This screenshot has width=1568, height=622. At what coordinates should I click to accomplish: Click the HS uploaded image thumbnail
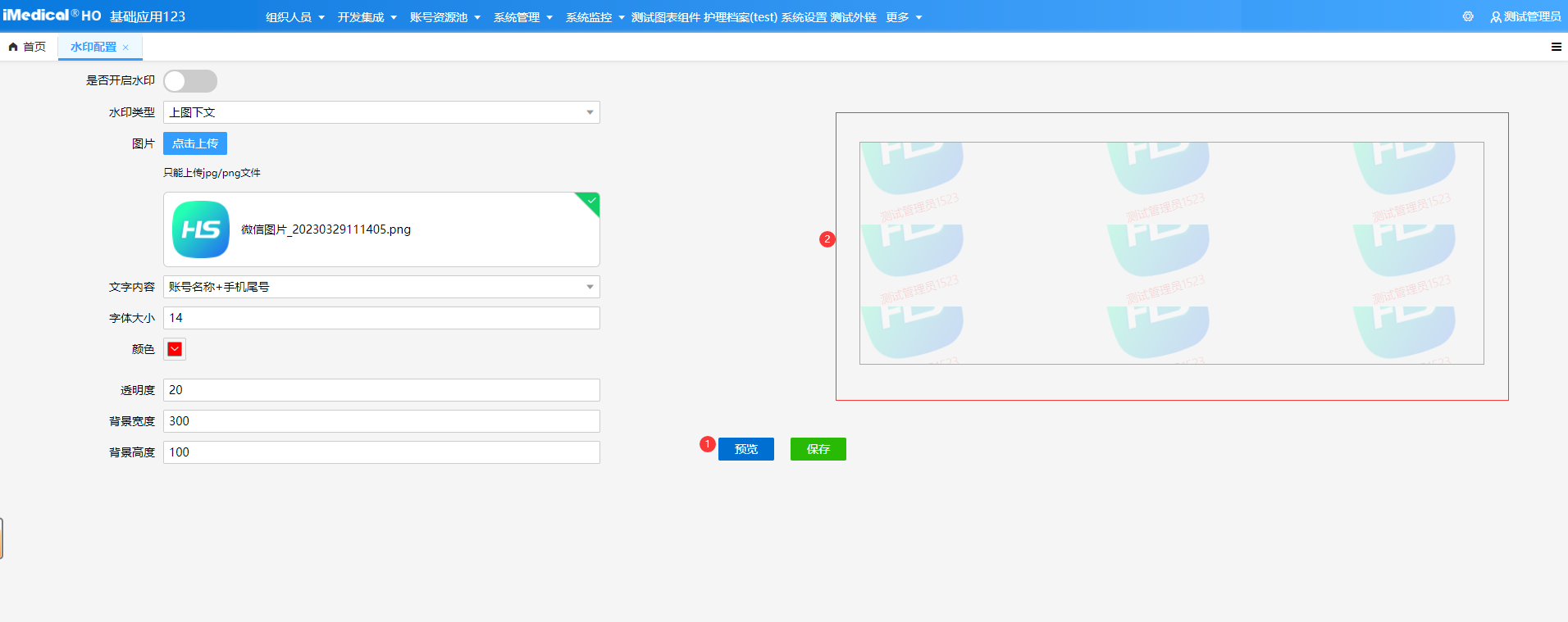tap(201, 229)
